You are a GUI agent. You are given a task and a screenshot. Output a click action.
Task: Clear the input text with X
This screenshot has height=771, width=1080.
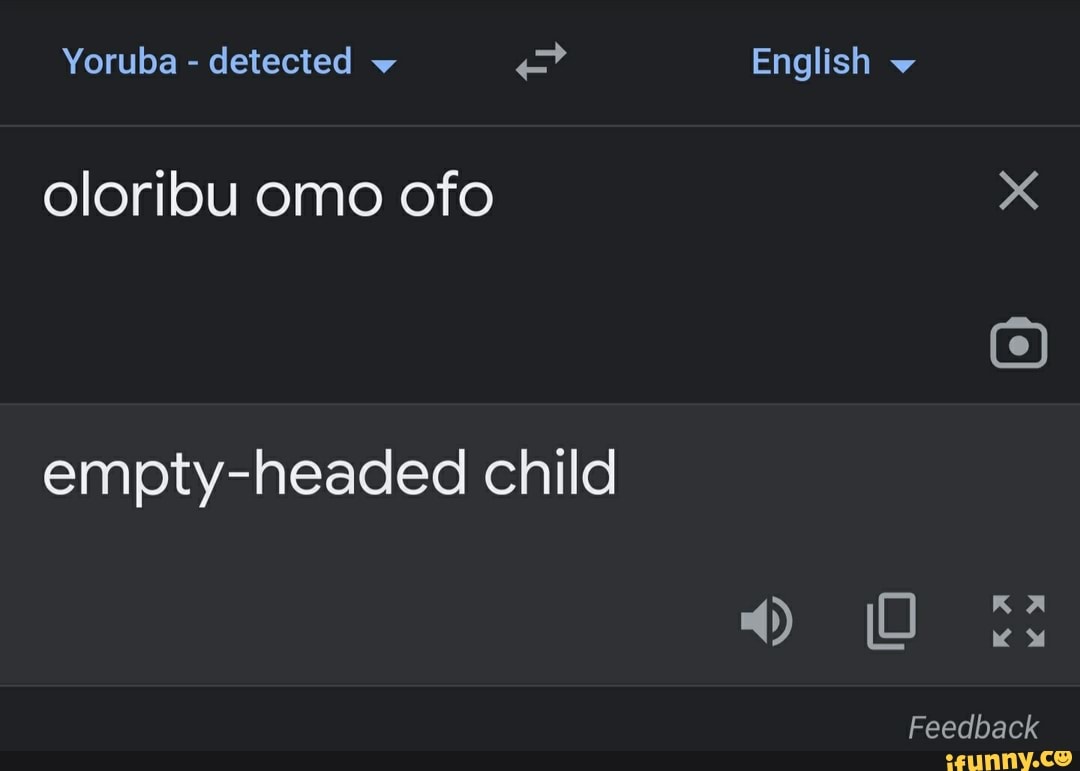[x=1018, y=190]
